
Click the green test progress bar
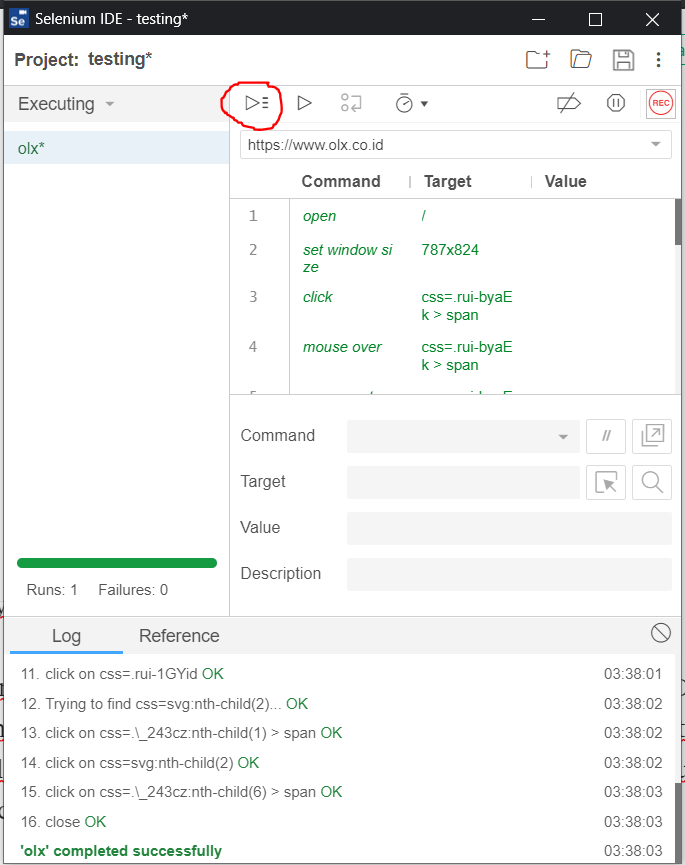(116, 562)
